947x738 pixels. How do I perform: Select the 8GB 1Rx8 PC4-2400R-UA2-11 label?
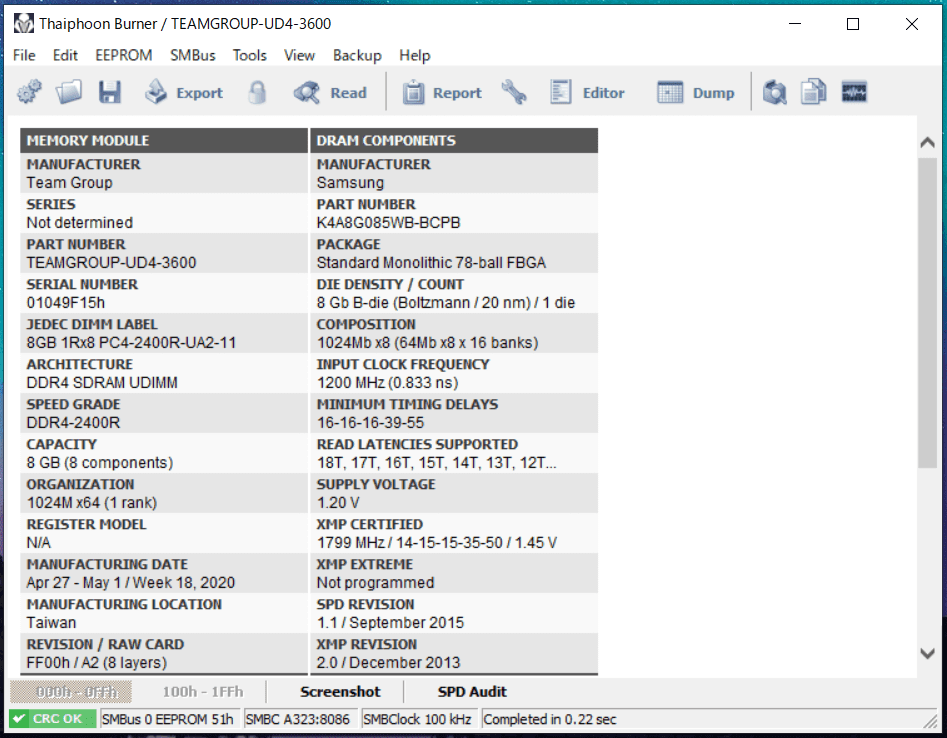tap(131, 342)
